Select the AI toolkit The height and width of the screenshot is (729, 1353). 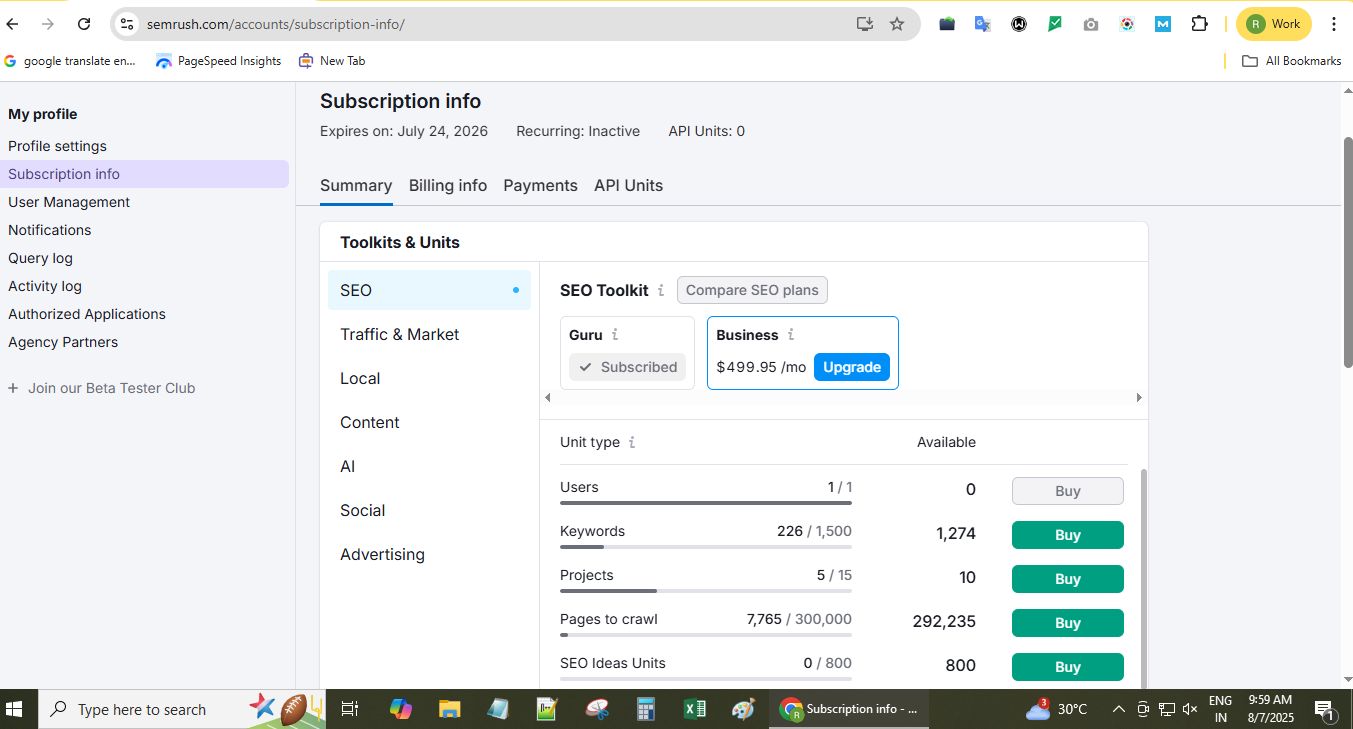[429, 466]
